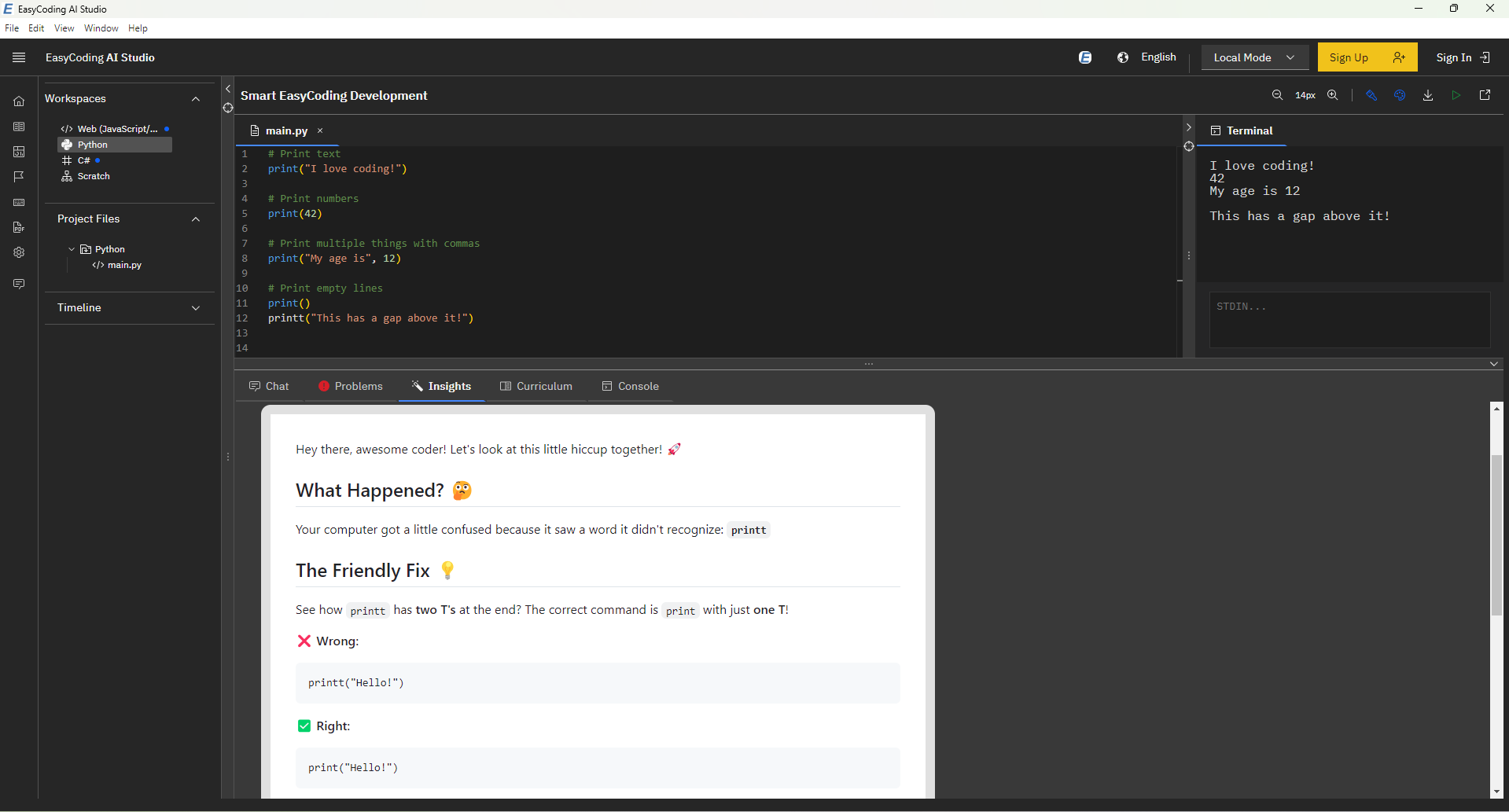Screen dimensions: 1509x812
Task: Click the hamburger menu icon
Action: click(x=19, y=57)
